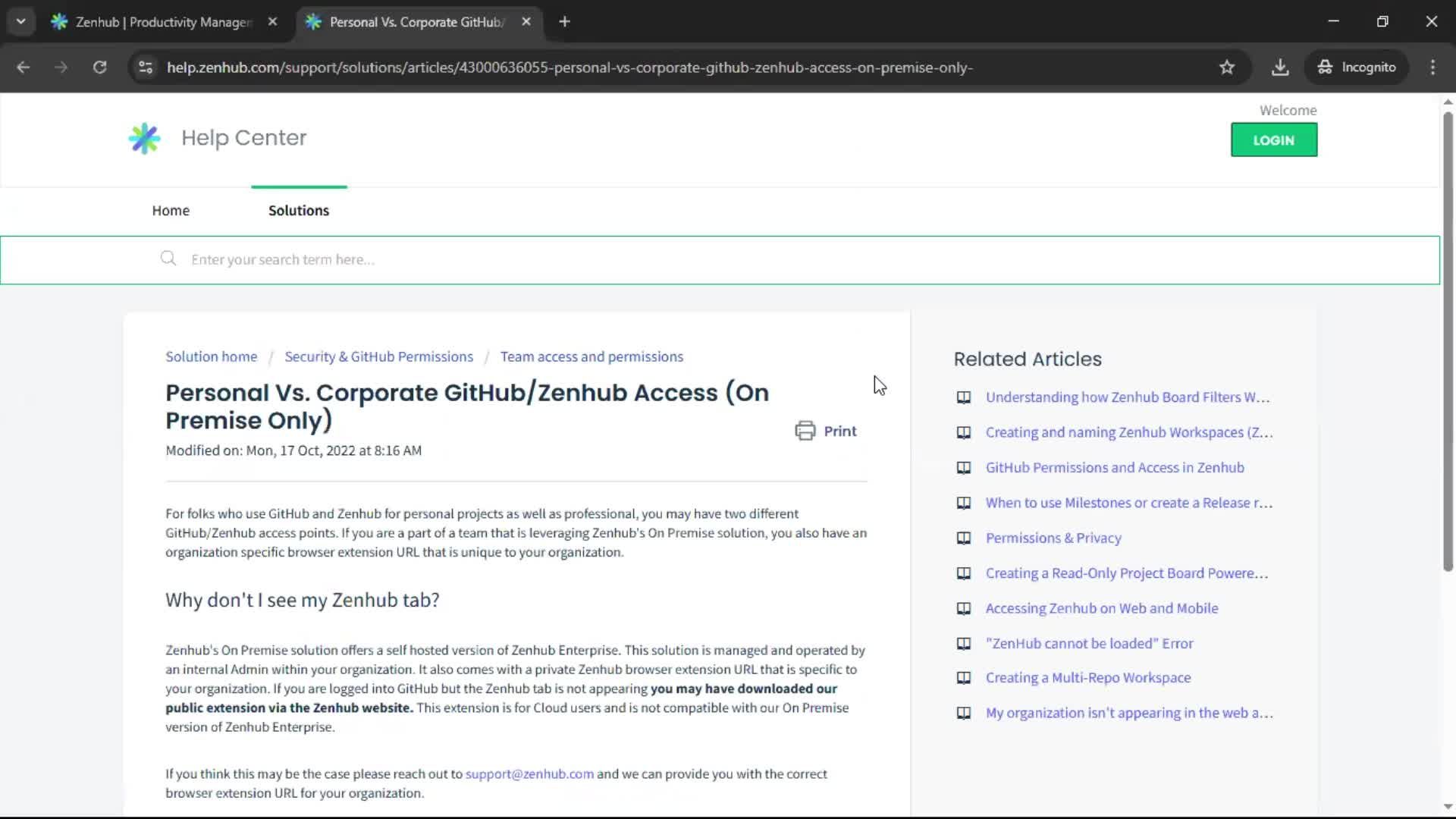The height and width of the screenshot is (819, 1456).
Task: Click inside the search term field
Action: tap(455, 259)
